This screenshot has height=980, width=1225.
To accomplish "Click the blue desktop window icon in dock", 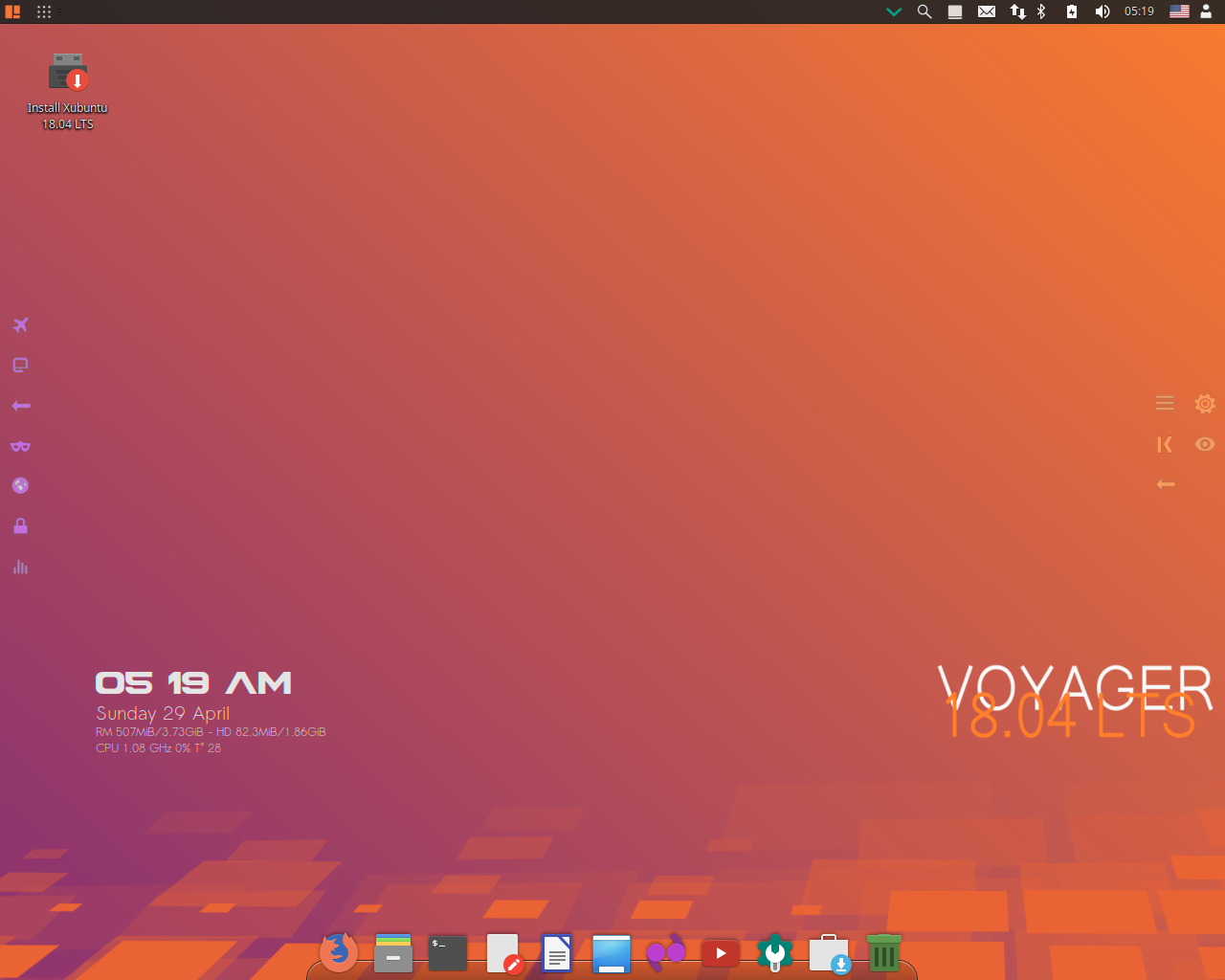I will tap(612, 954).
